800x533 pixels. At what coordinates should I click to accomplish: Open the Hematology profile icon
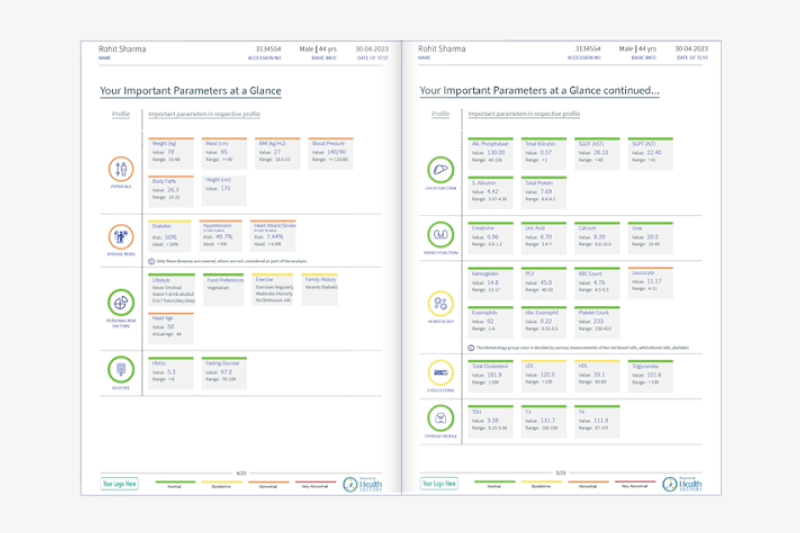pyautogui.click(x=440, y=303)
